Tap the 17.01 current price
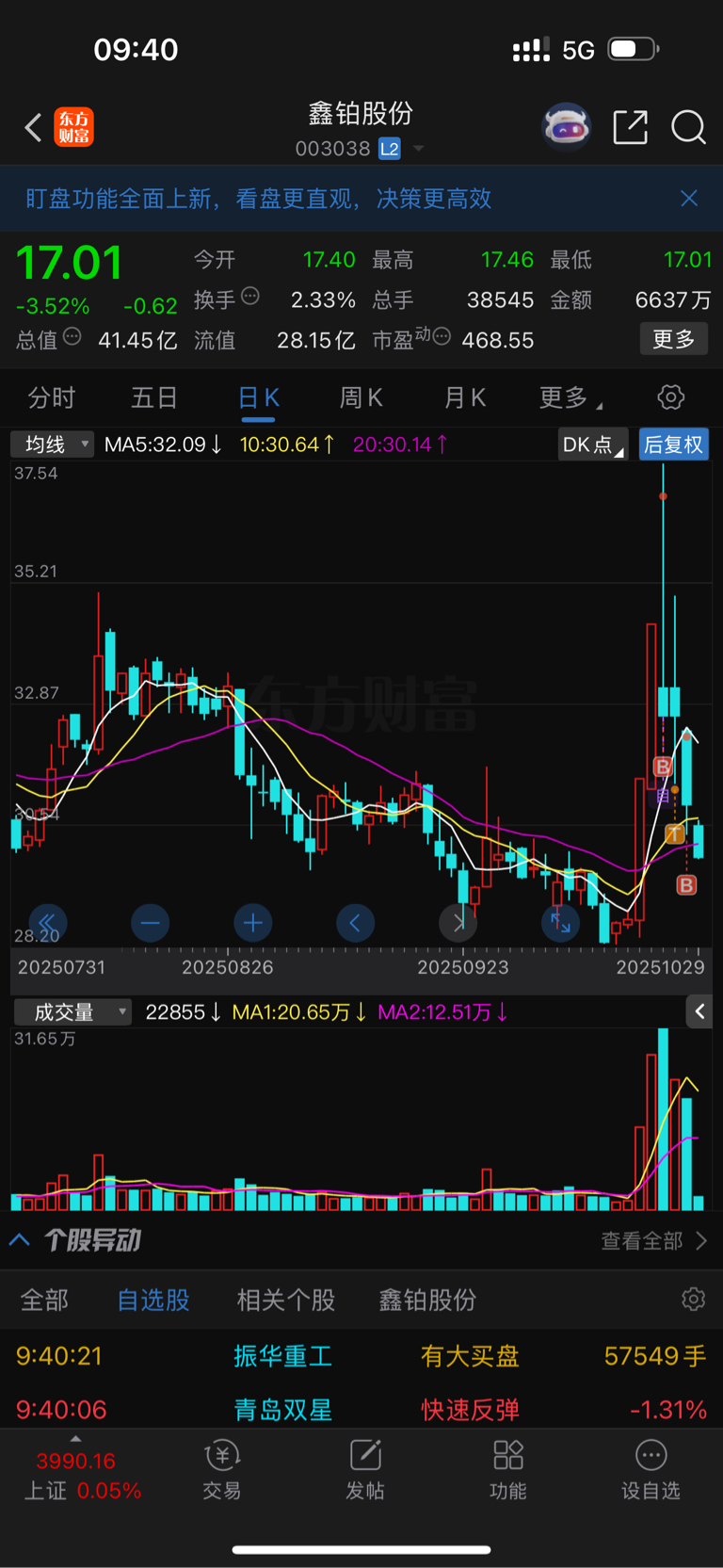 click(x=69, y=263)
